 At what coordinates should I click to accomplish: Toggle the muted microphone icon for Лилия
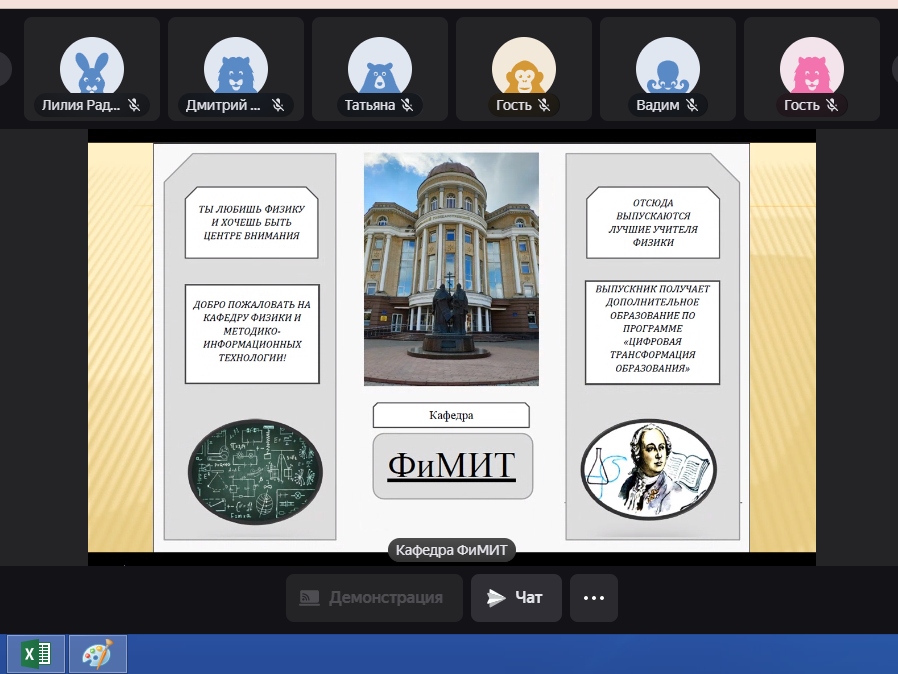pyautogui.click(x=134, y=105)
